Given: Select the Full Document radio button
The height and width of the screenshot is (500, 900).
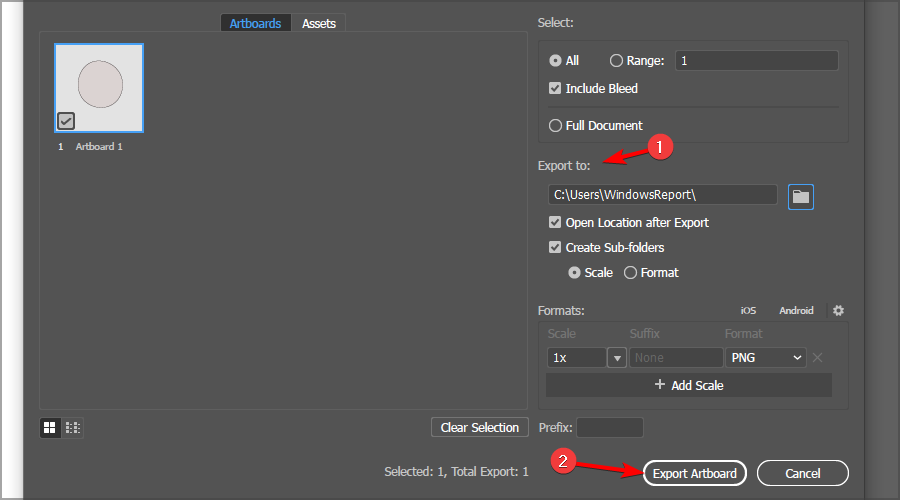Looking at the screenshot, I should (555, 126).
